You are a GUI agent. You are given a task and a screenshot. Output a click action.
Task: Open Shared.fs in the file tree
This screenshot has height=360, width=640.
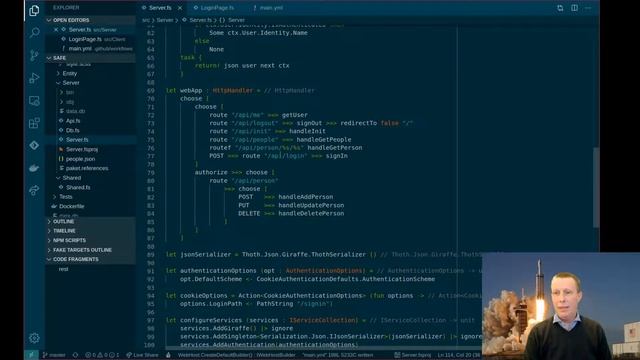78,187
